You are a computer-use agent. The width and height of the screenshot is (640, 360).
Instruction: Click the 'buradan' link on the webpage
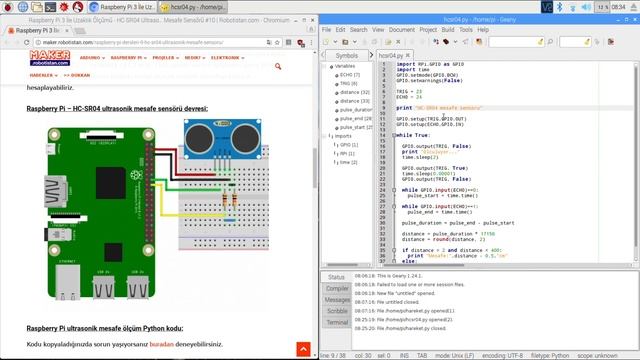coord(162,344)
